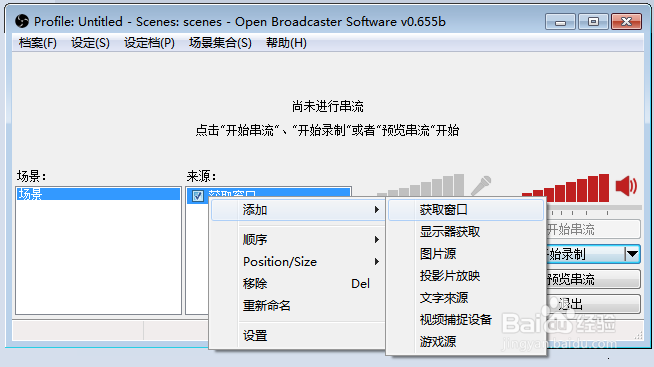
Task: Open the dropdown arrow beside 开始录制
Action: point(633,254)
